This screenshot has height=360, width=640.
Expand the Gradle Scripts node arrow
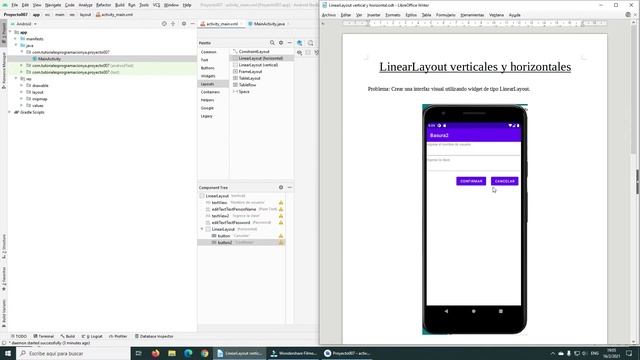click(x=10, y=112)
